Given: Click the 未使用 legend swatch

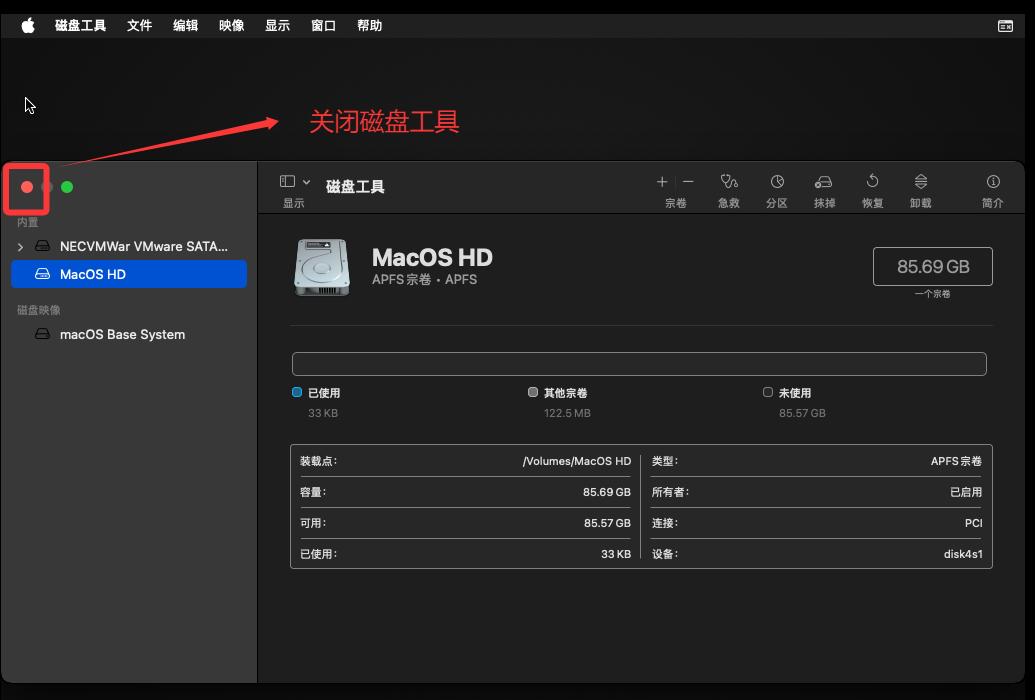Looking at the screenshot, I should [x=768, y=392].
